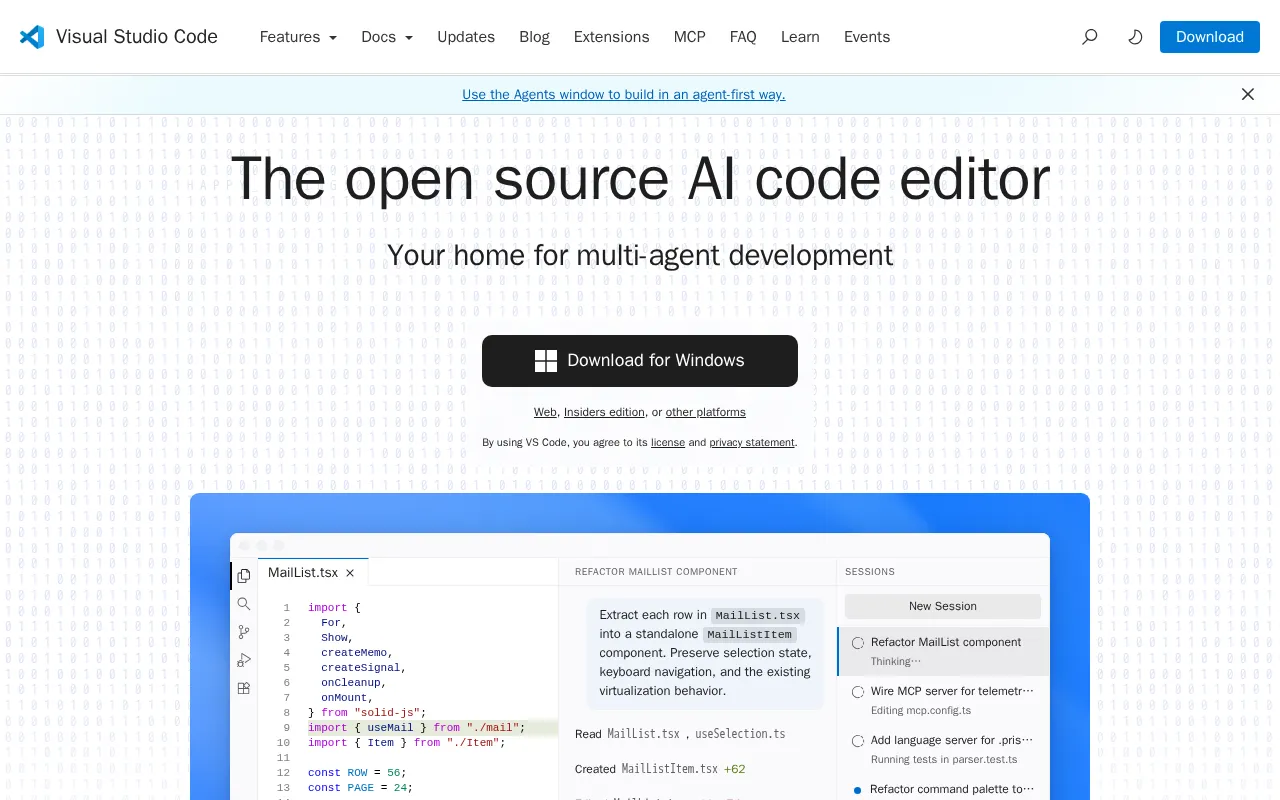1280x800 pixels.
Task: Open the MCP nav item
Action: pyautogui.click(x=690, y=37)
